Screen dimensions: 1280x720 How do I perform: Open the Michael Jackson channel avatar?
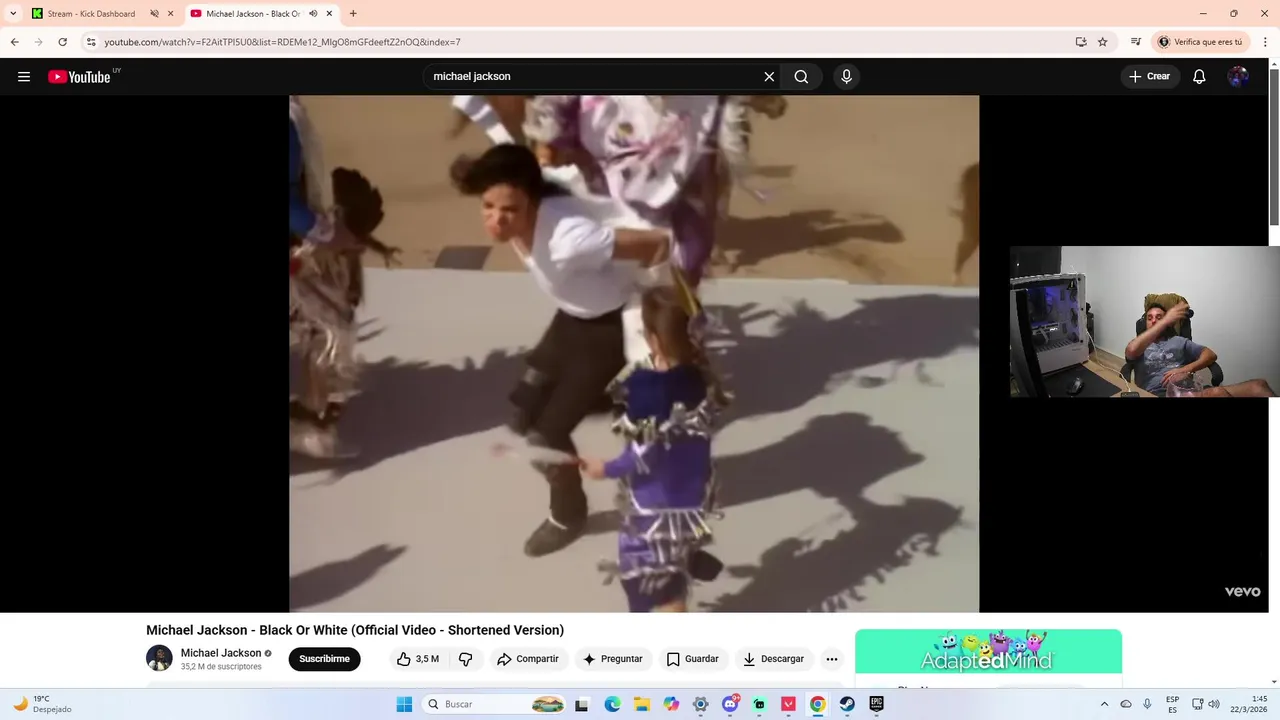pos(159,658)
